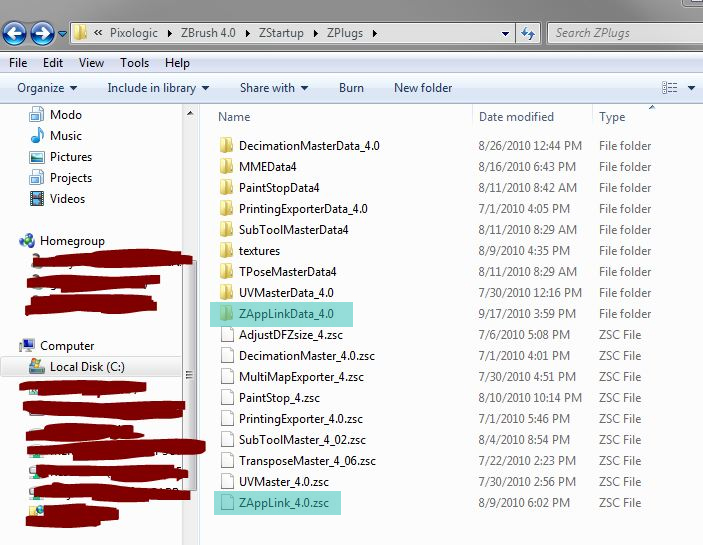Open the Share with dropdown
This screenshot has width=703, height=545.
[274, 88]
